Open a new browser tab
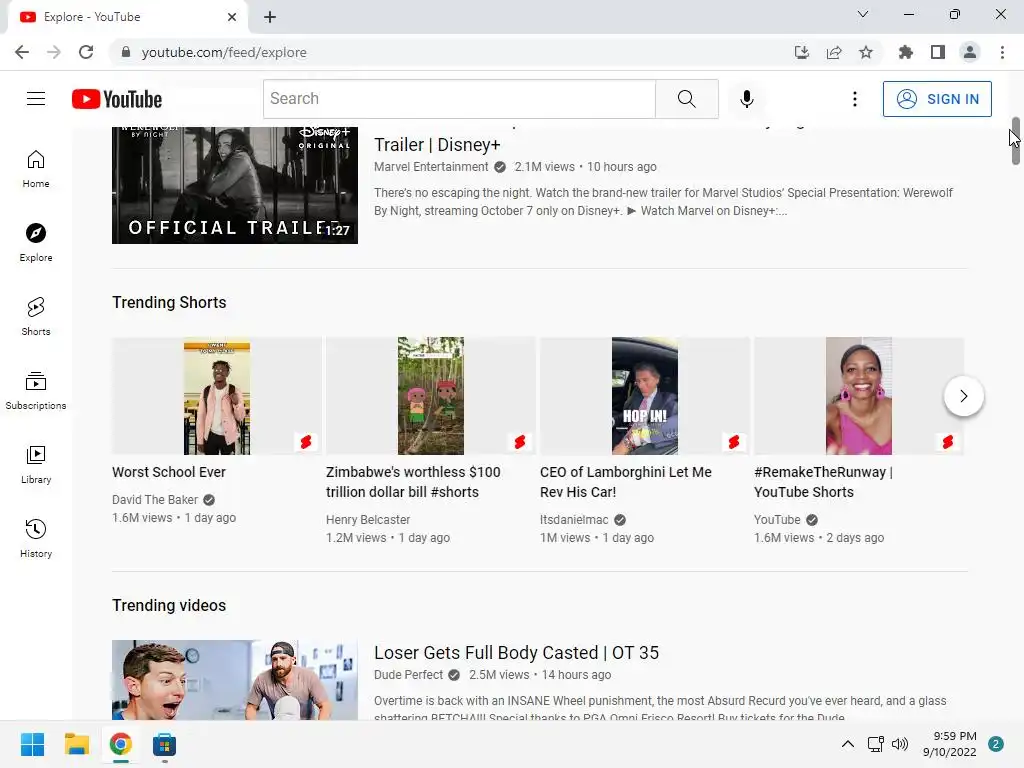The image size is (1024, 768). tap(270, 17)
